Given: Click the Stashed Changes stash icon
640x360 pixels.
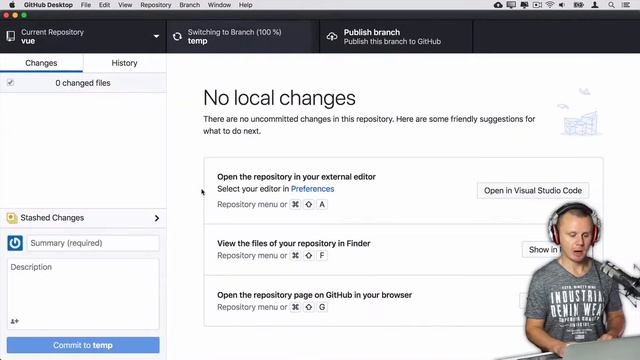Looking at the screenshot, I should (x=12, y=218).
